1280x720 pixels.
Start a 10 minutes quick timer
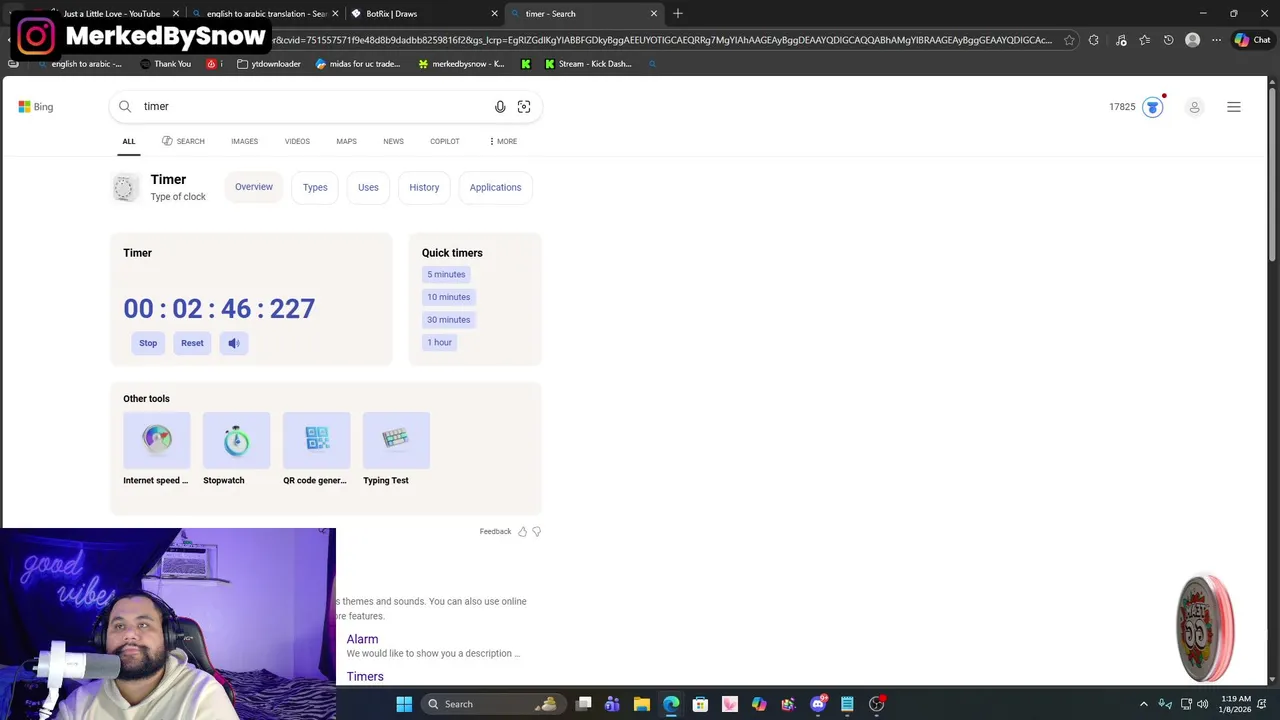pyautogui.click(x=448, y=297)
